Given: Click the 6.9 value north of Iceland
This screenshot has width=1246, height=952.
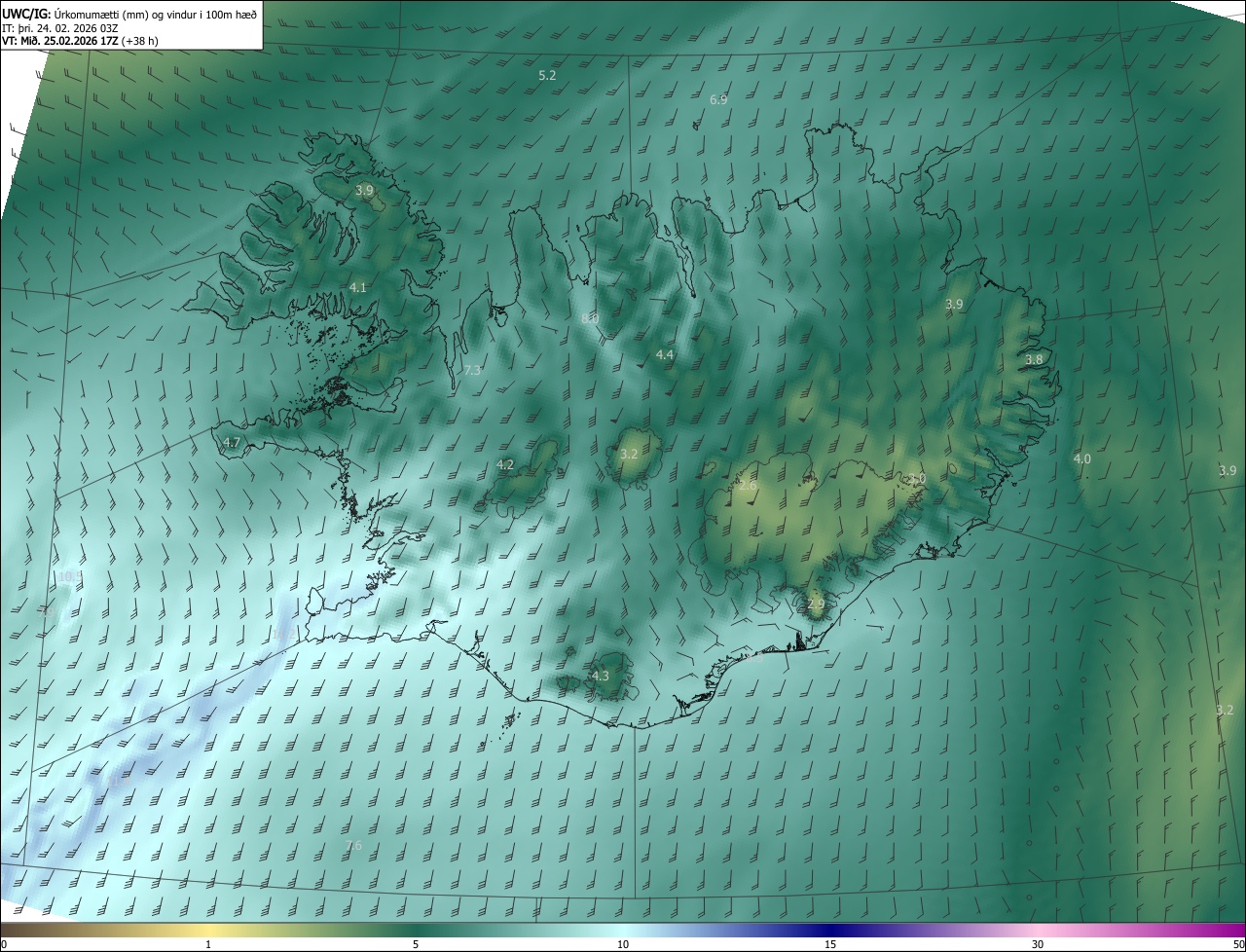Looking at the screenshot, I should pyautogui.click(x=718, y=99).
